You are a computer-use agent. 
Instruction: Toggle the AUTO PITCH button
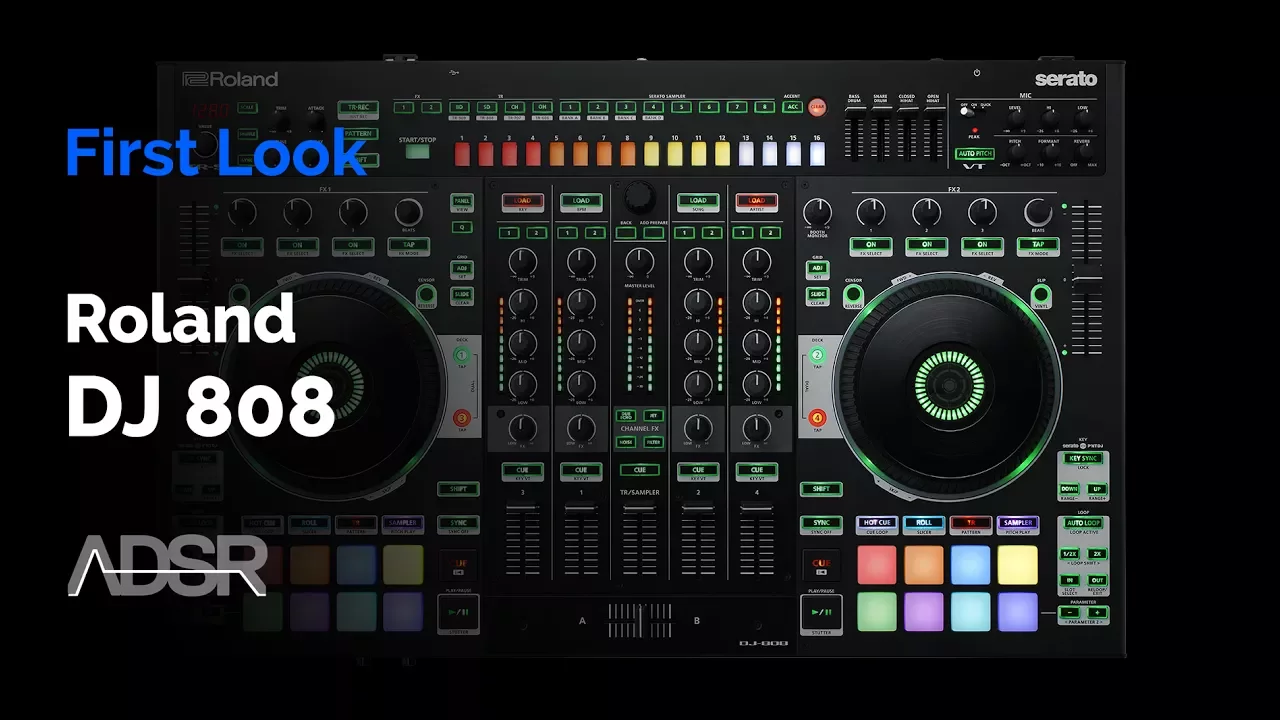974,154
